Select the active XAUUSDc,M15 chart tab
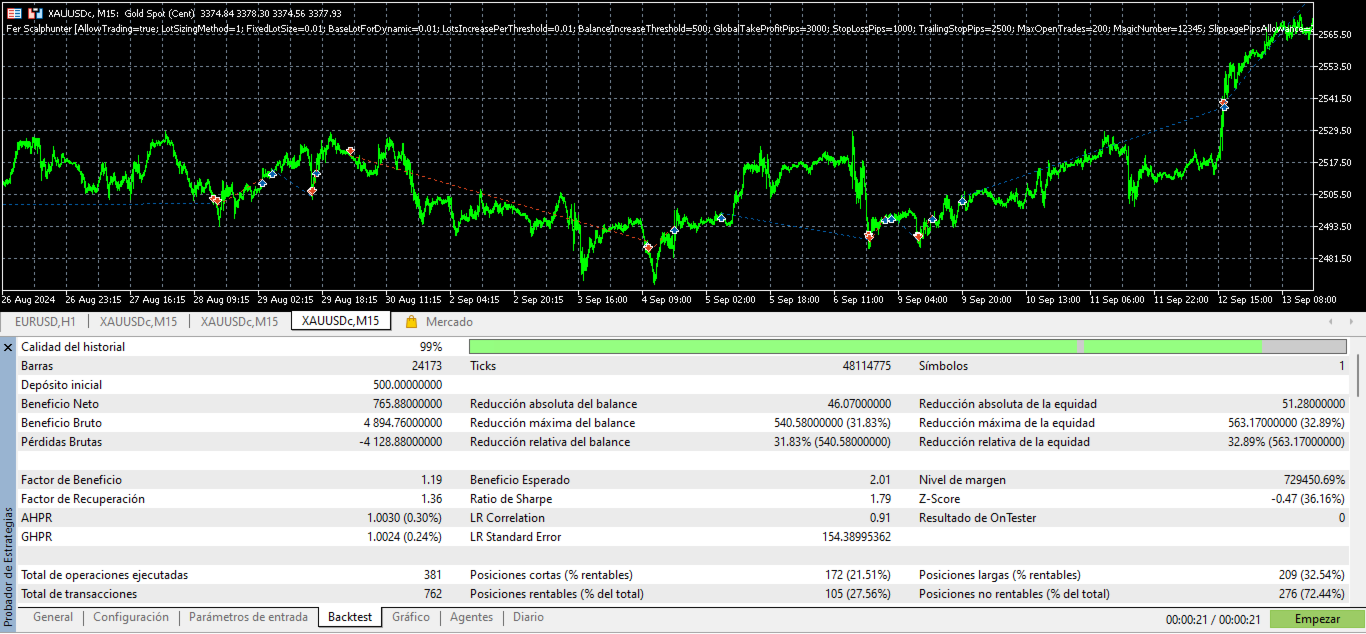Viewport: 1366px width, 634px height. coord(340,321)
